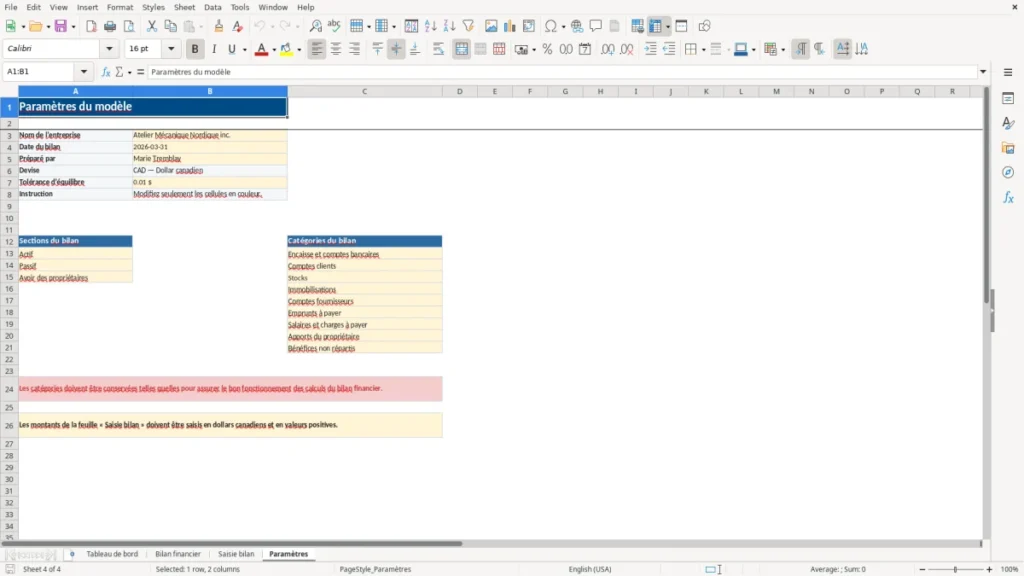Image resolution: width=1024 pixels, height=576 pixels.
Task: Format cells as percent
Action: (547, 49)
